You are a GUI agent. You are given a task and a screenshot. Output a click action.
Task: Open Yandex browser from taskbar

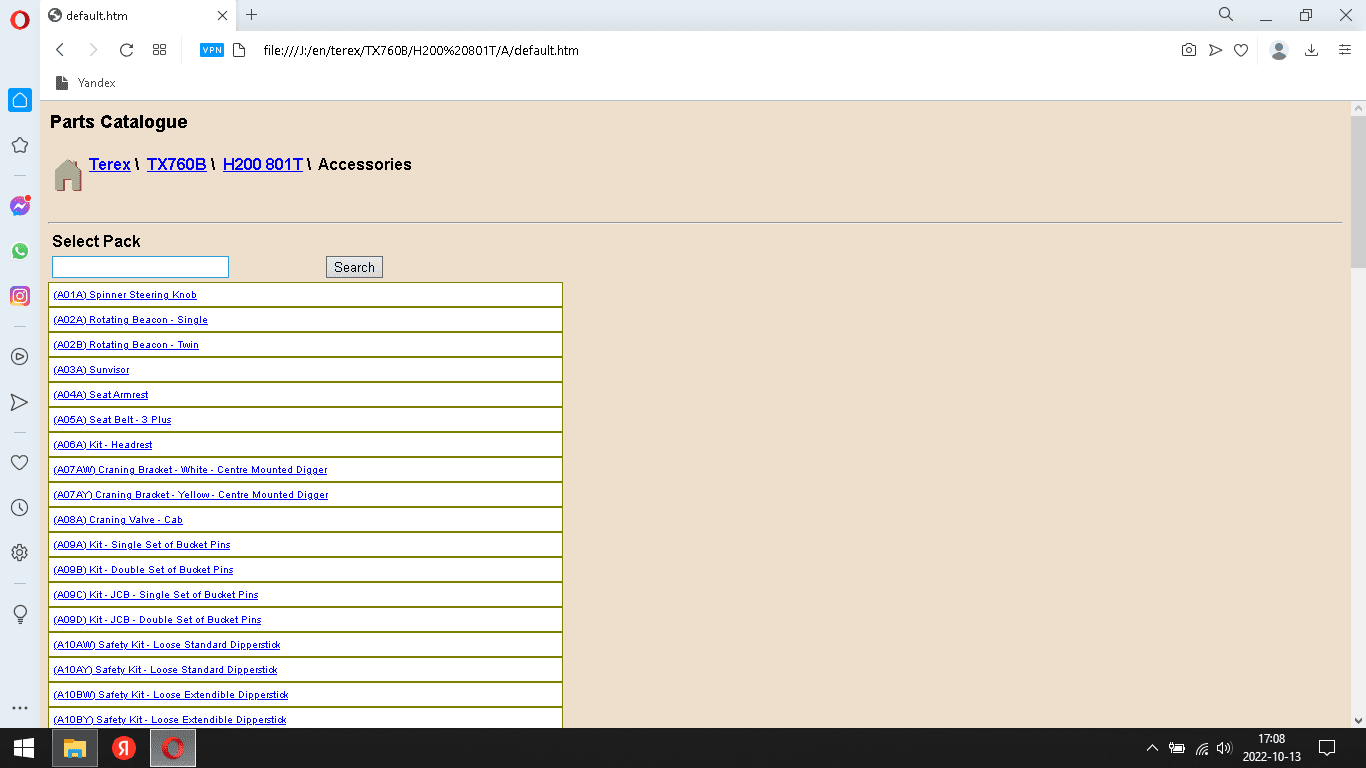[x=124, y=748]
